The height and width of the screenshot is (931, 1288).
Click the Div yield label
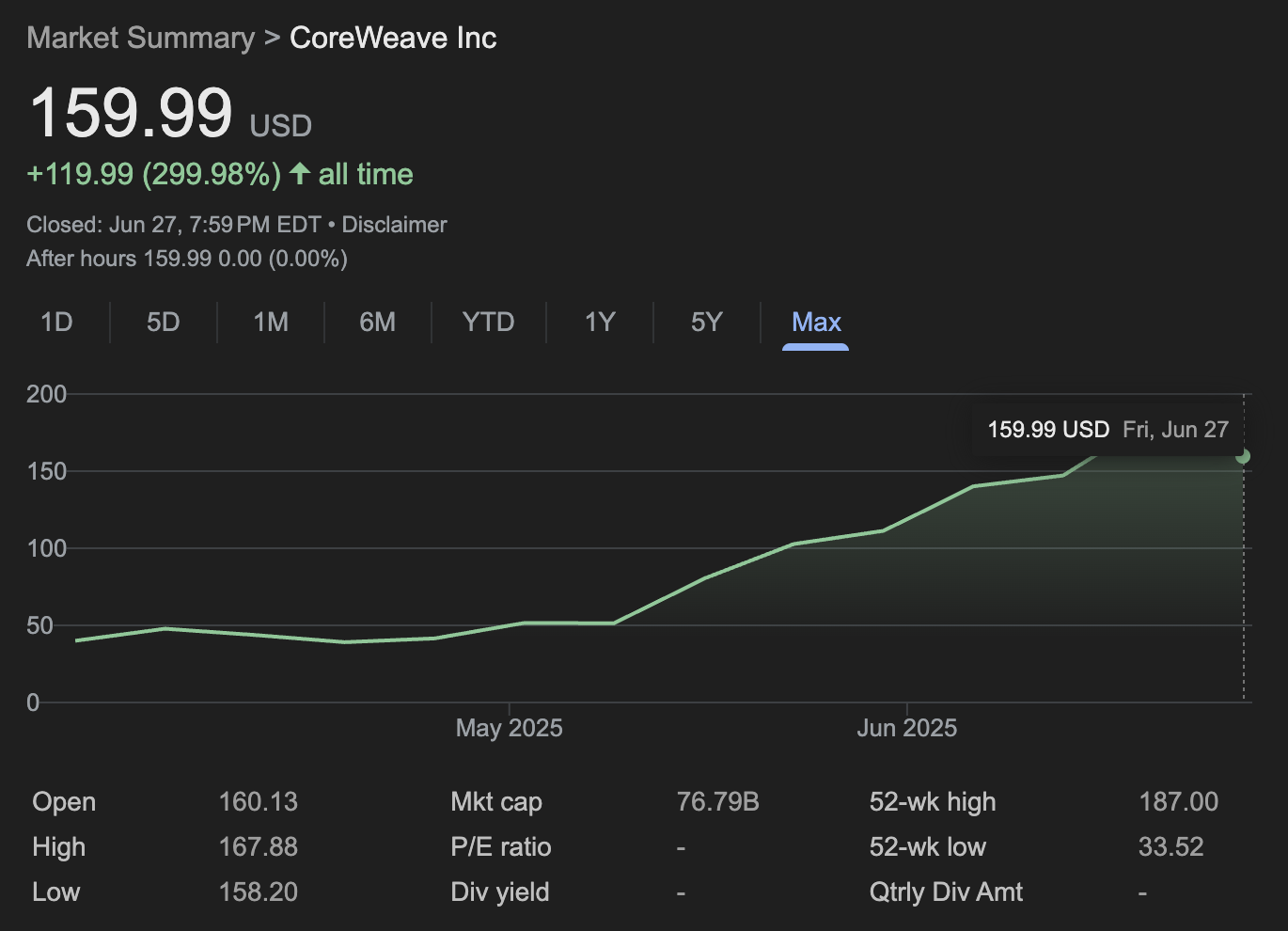click(x=500, y=892)
